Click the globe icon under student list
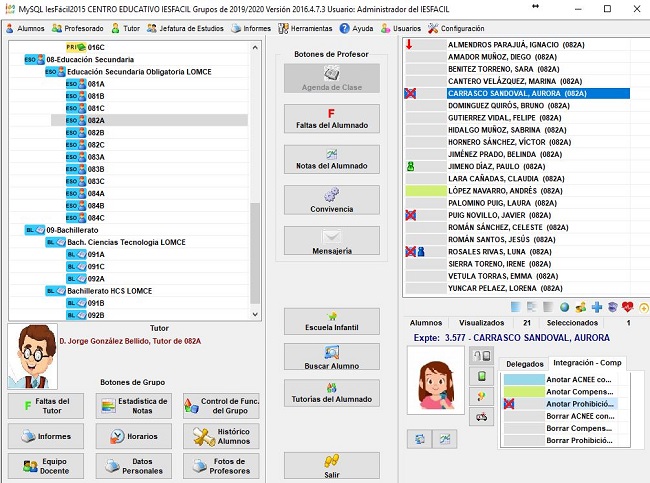 pos(564,307)
